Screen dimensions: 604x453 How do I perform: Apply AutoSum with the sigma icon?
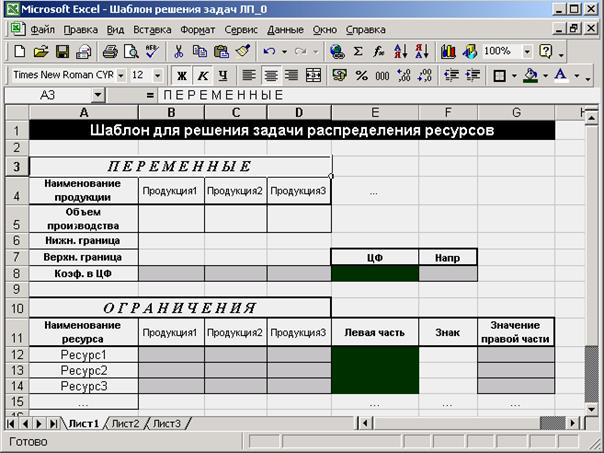coord(358,51)
